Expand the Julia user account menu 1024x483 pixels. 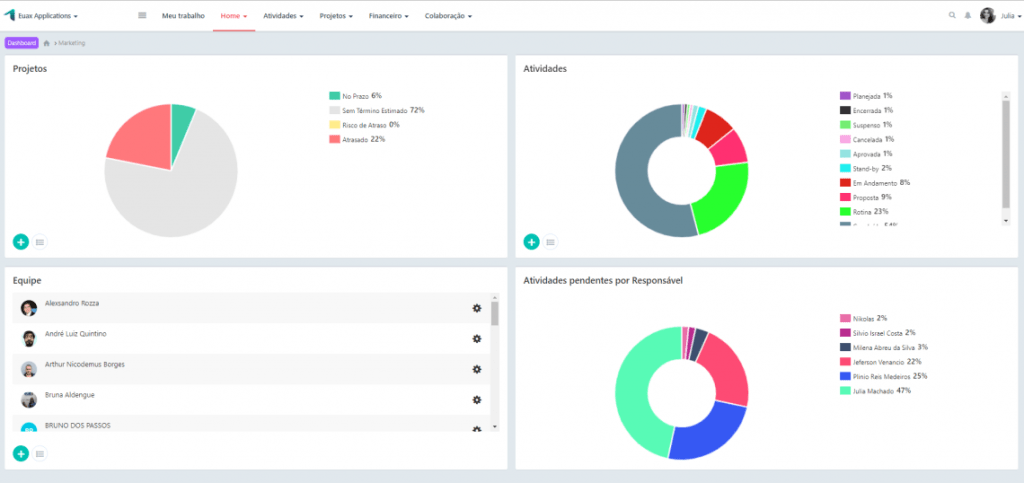click(1001, 16)
